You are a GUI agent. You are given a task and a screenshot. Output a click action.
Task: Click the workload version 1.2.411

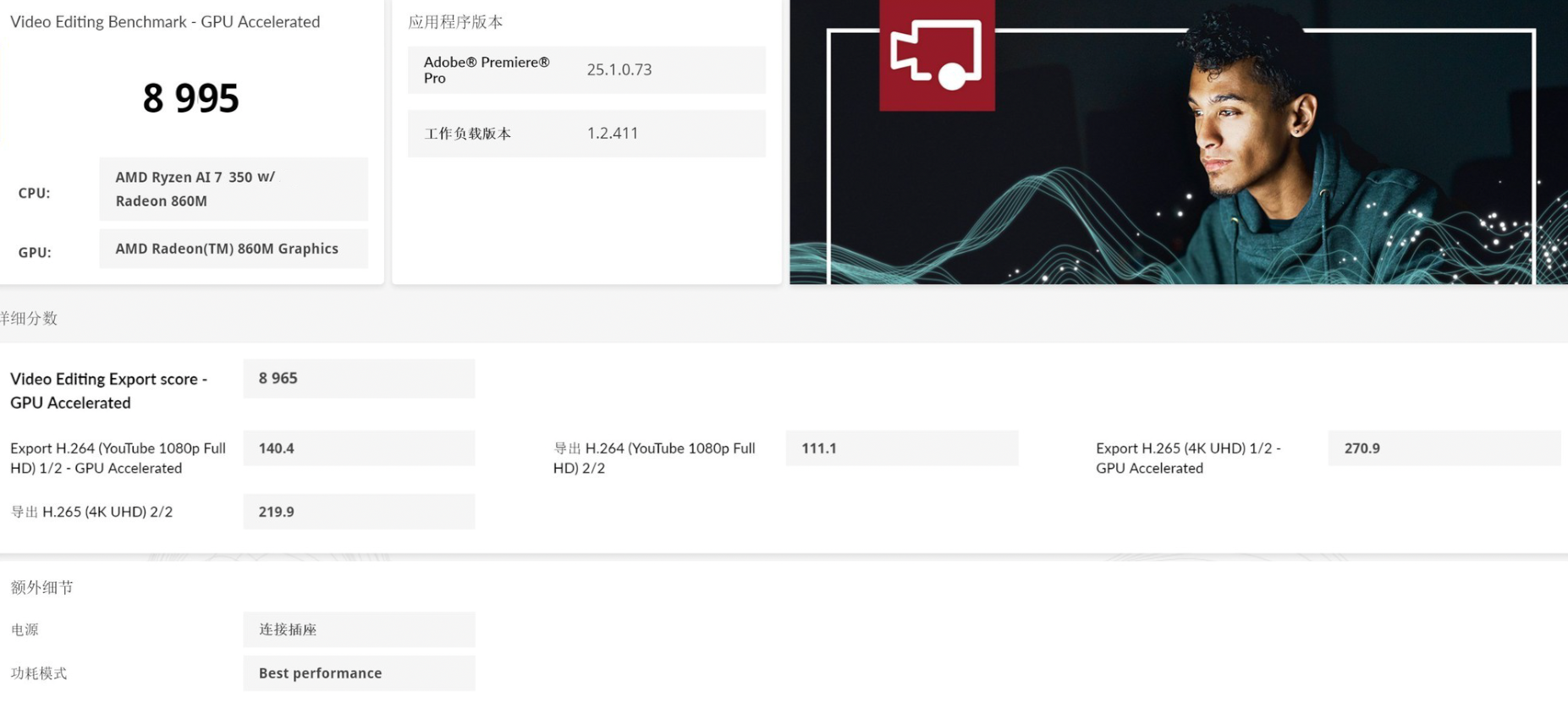tap(613, 133)
